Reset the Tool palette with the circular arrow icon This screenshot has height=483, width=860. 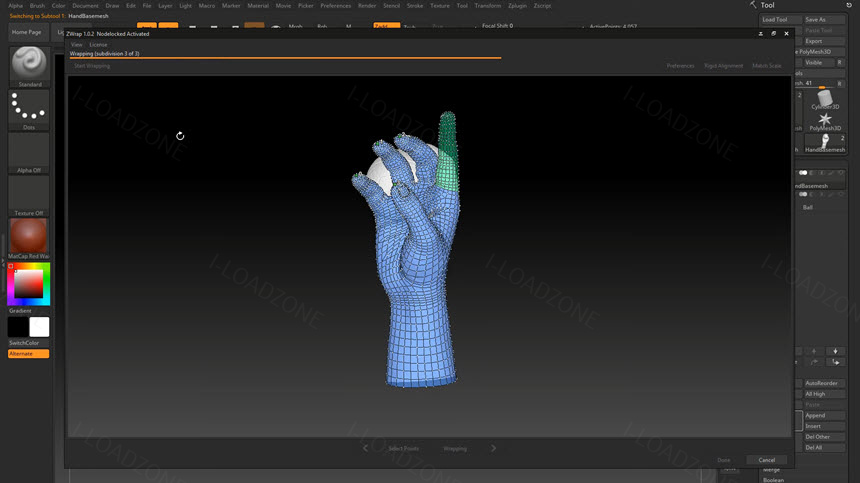pos(849,5)
